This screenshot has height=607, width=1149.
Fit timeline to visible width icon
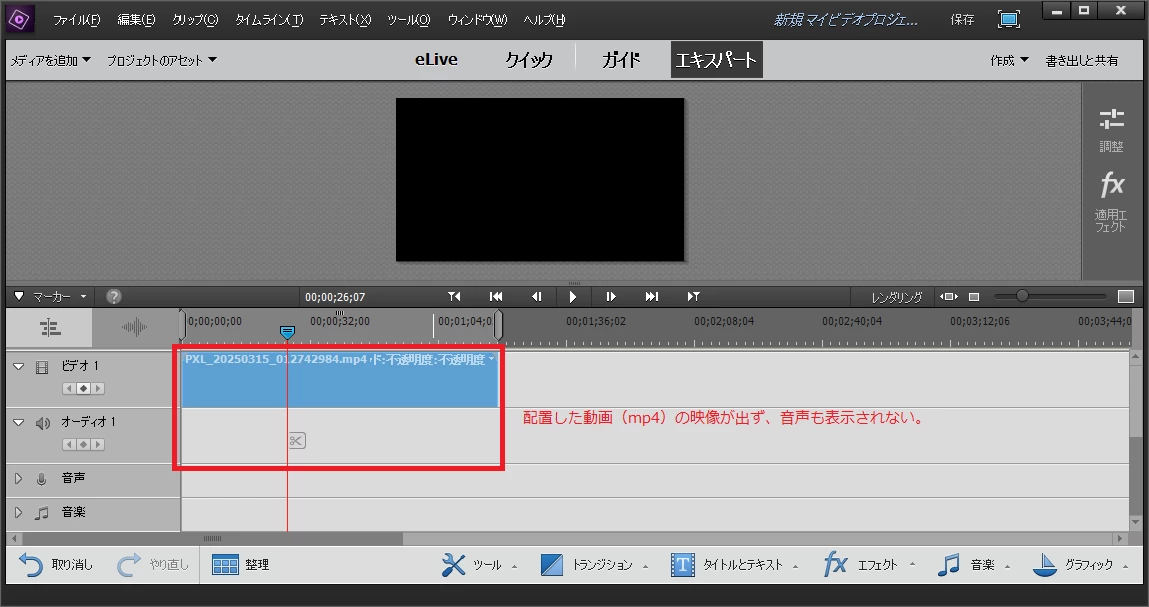click(949, 297)
